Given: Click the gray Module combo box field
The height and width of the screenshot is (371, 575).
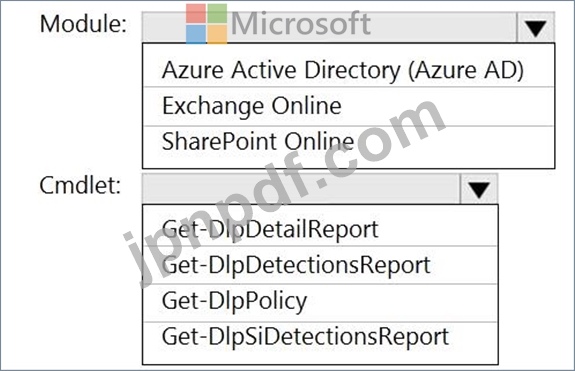Looking at the screenshot, I should coord(329,27).
